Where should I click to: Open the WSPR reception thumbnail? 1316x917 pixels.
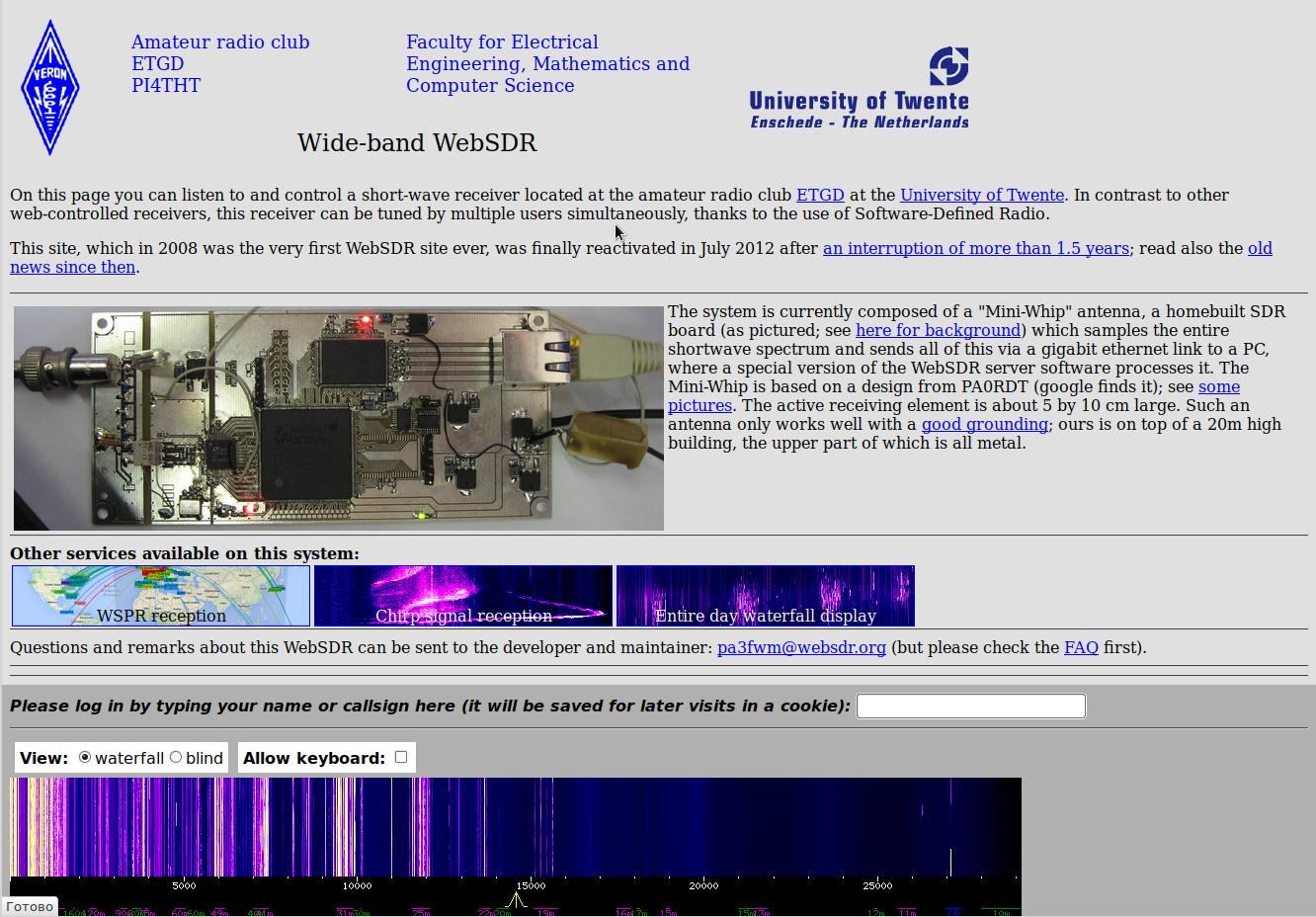pyautogui.click(x=161, y=596)
